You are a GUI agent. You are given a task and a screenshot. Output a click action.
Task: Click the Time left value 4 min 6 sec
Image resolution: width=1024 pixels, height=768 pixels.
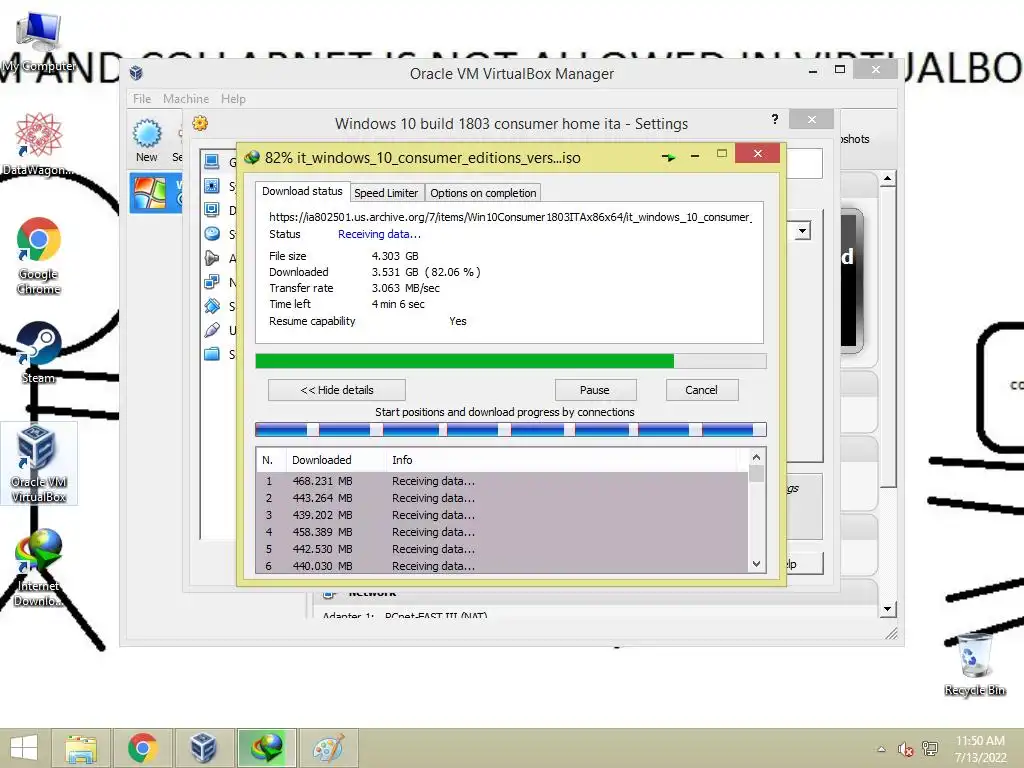[x=398, y=304]
